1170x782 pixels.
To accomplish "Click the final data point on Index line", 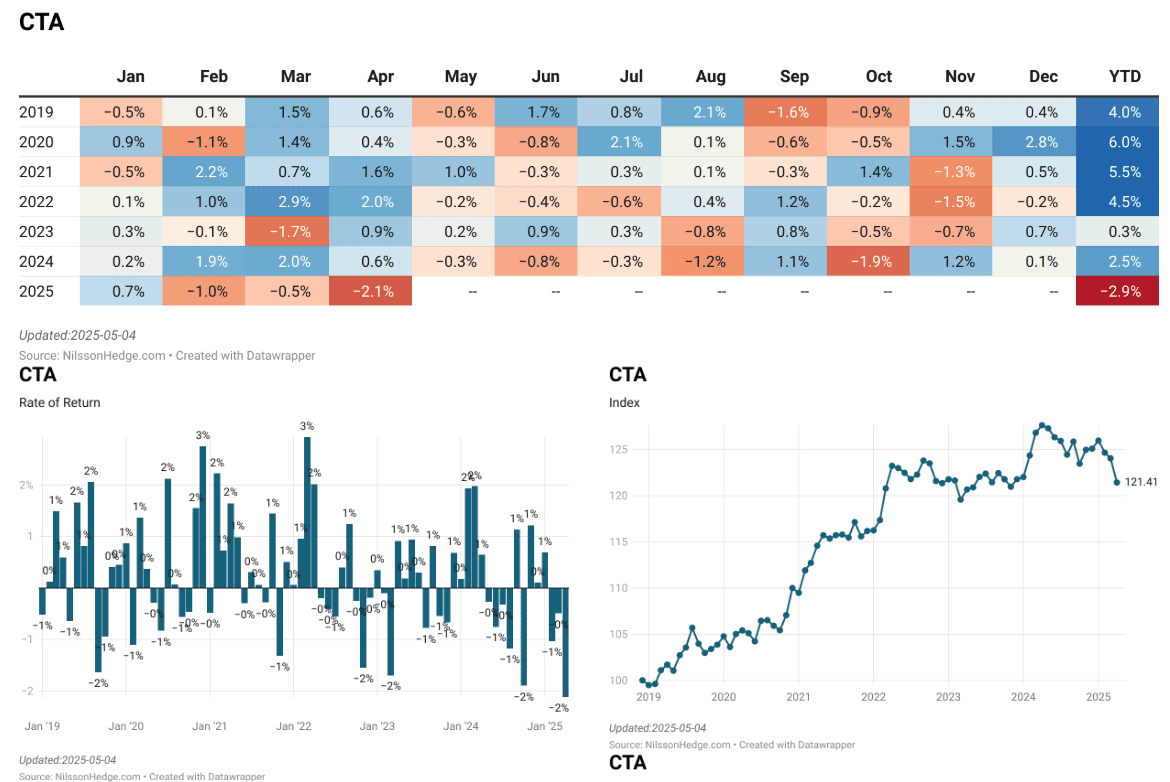I will [1117, 482].
